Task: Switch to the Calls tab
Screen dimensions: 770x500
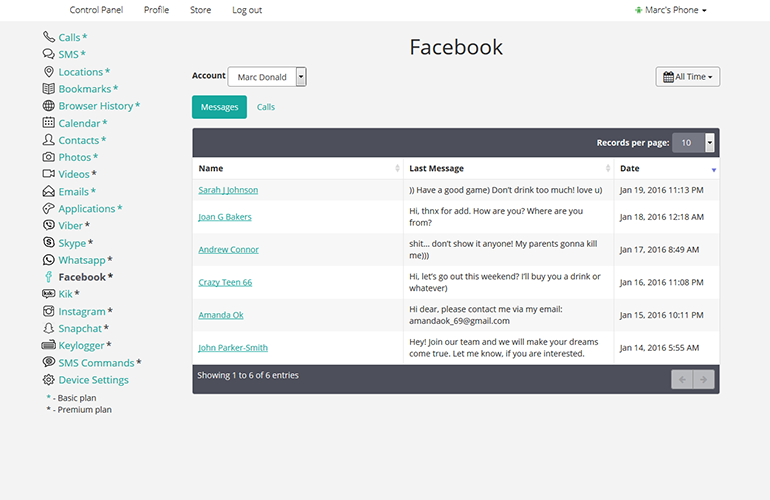Action: (x=266, y=107)
